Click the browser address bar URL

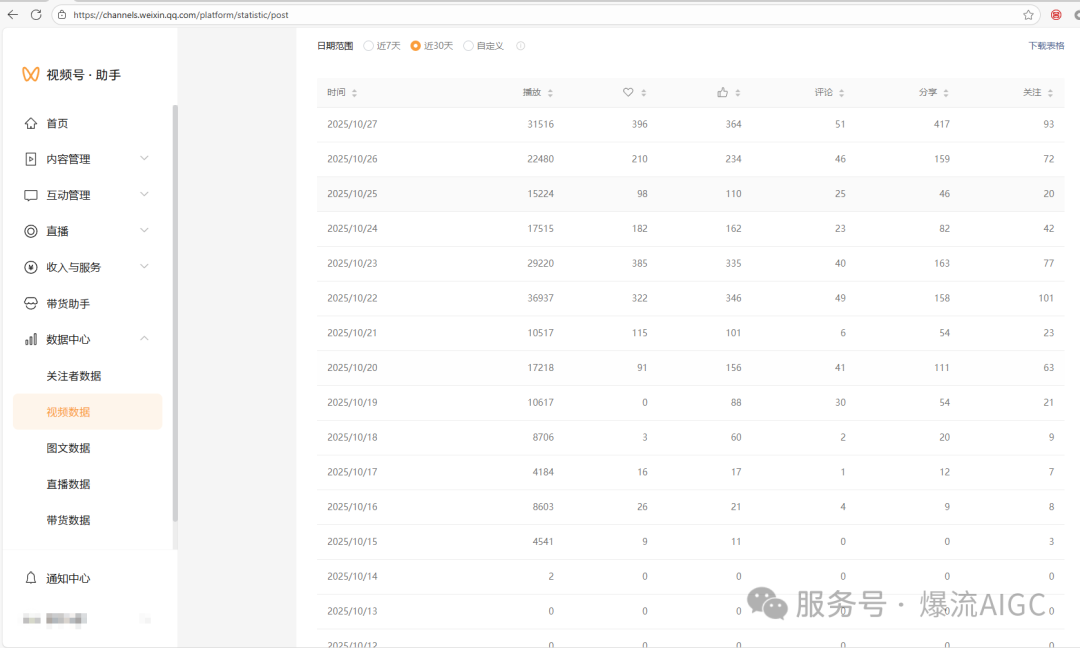(181, 15)
